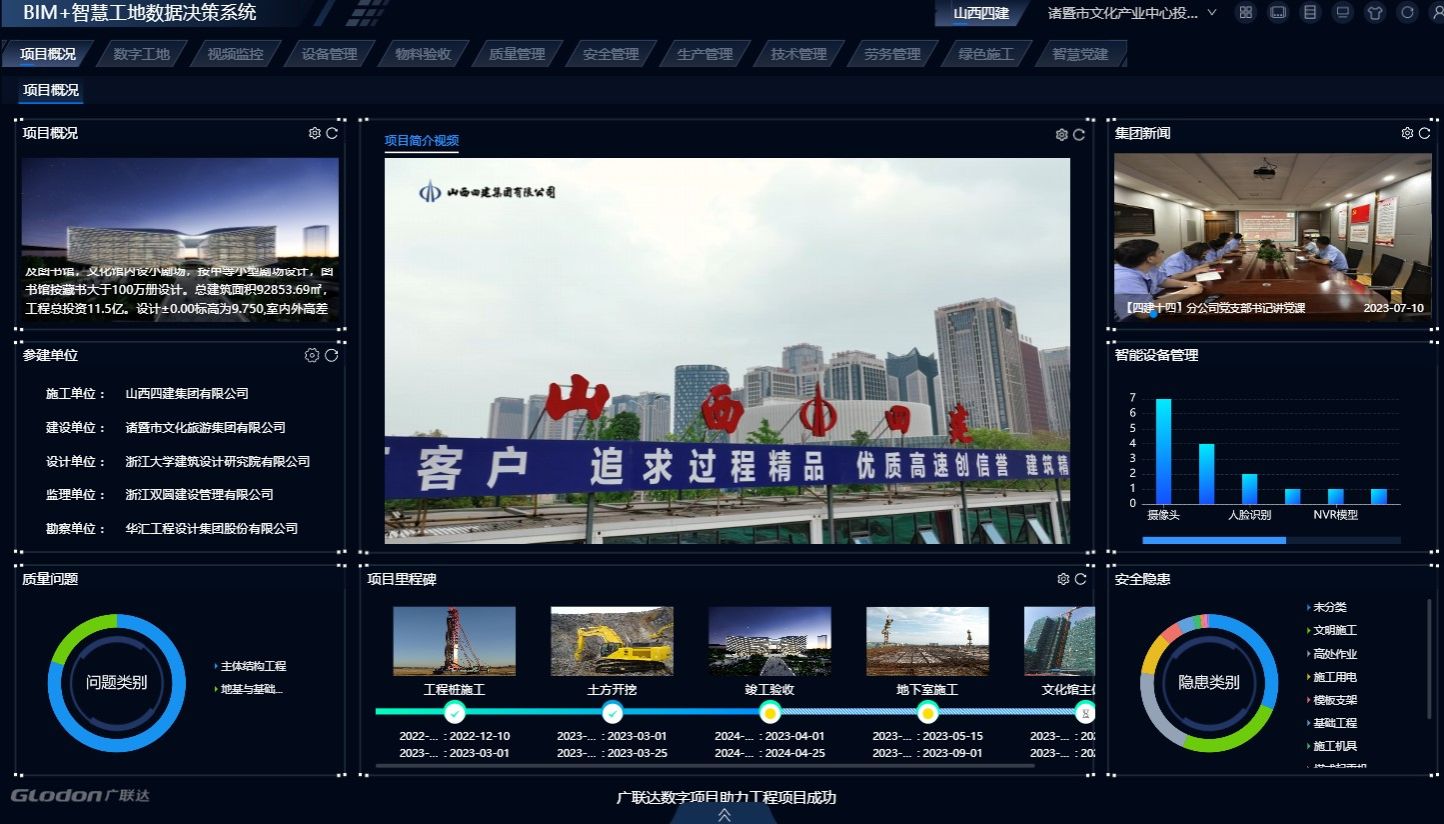Open the 项目简介视频 tab label

click(x=421, y=141)
